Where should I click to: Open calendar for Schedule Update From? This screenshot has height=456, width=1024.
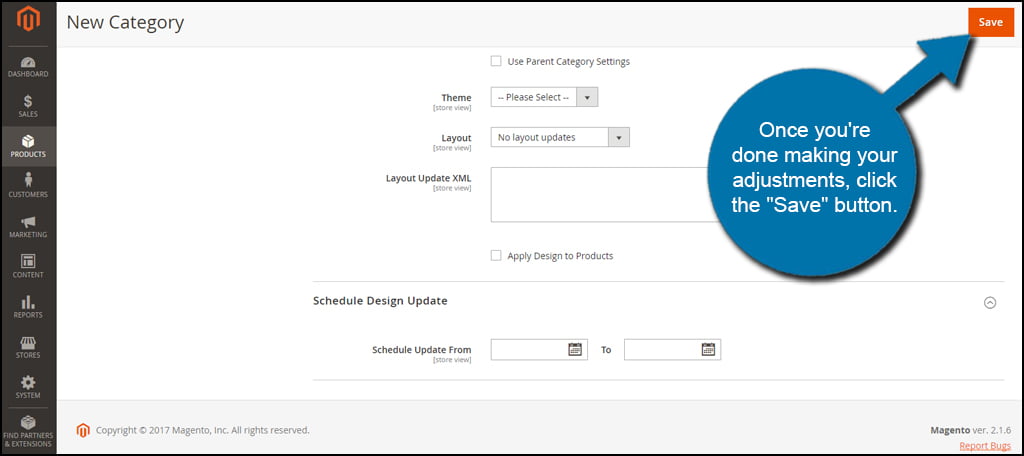575,349
